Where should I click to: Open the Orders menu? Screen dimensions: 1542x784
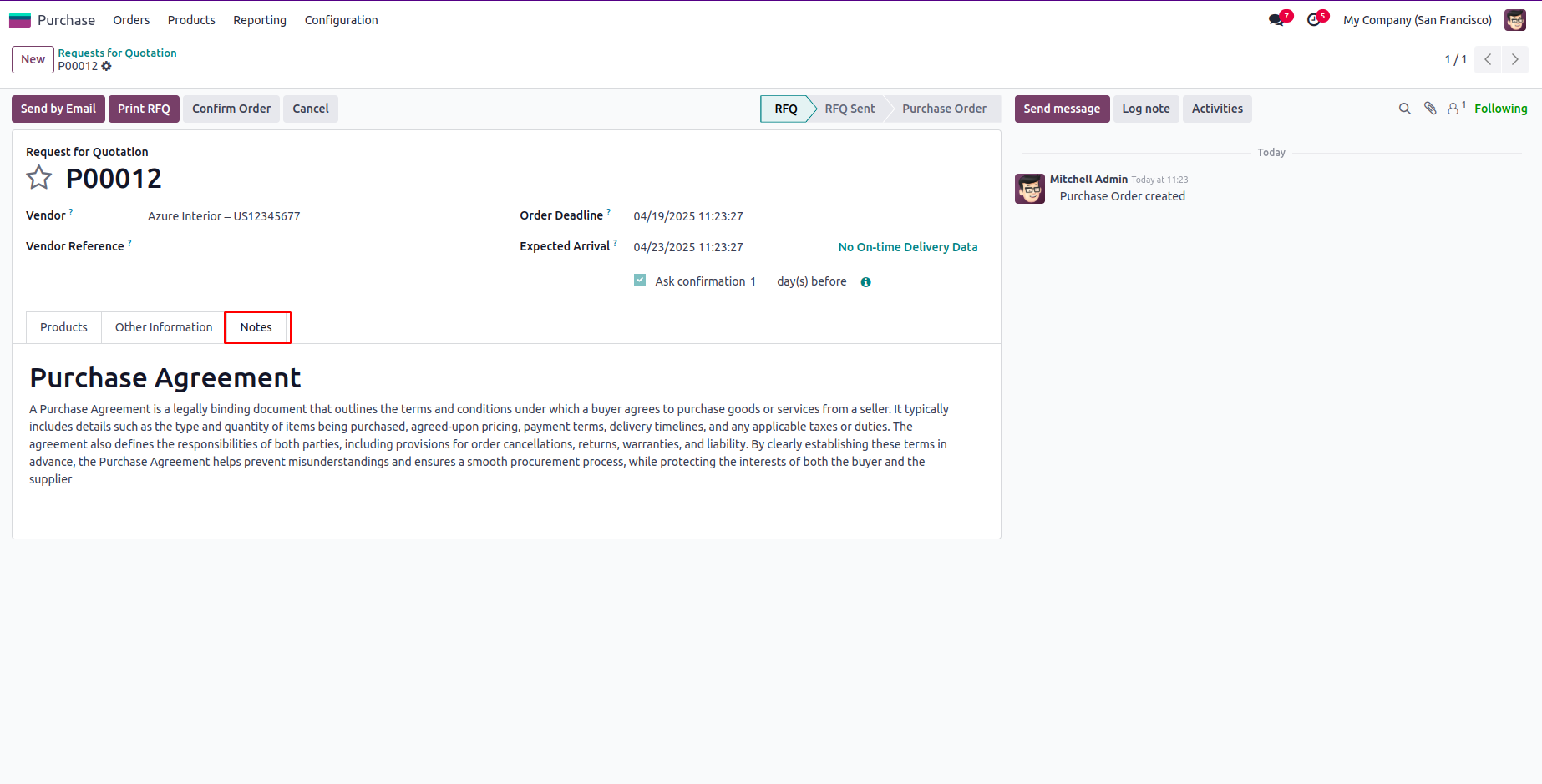point(131,20)
